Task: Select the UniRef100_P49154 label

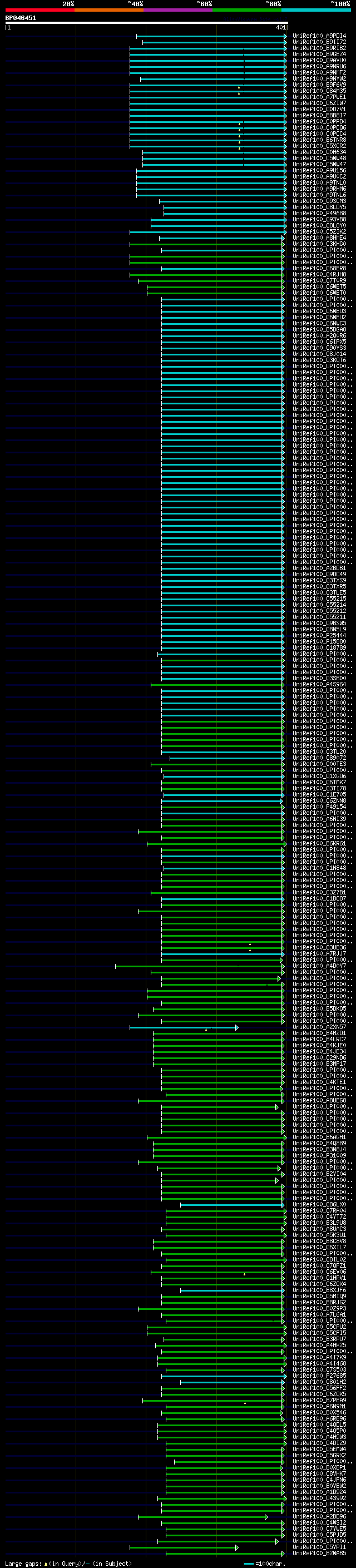Action: (x=319, y=807)
